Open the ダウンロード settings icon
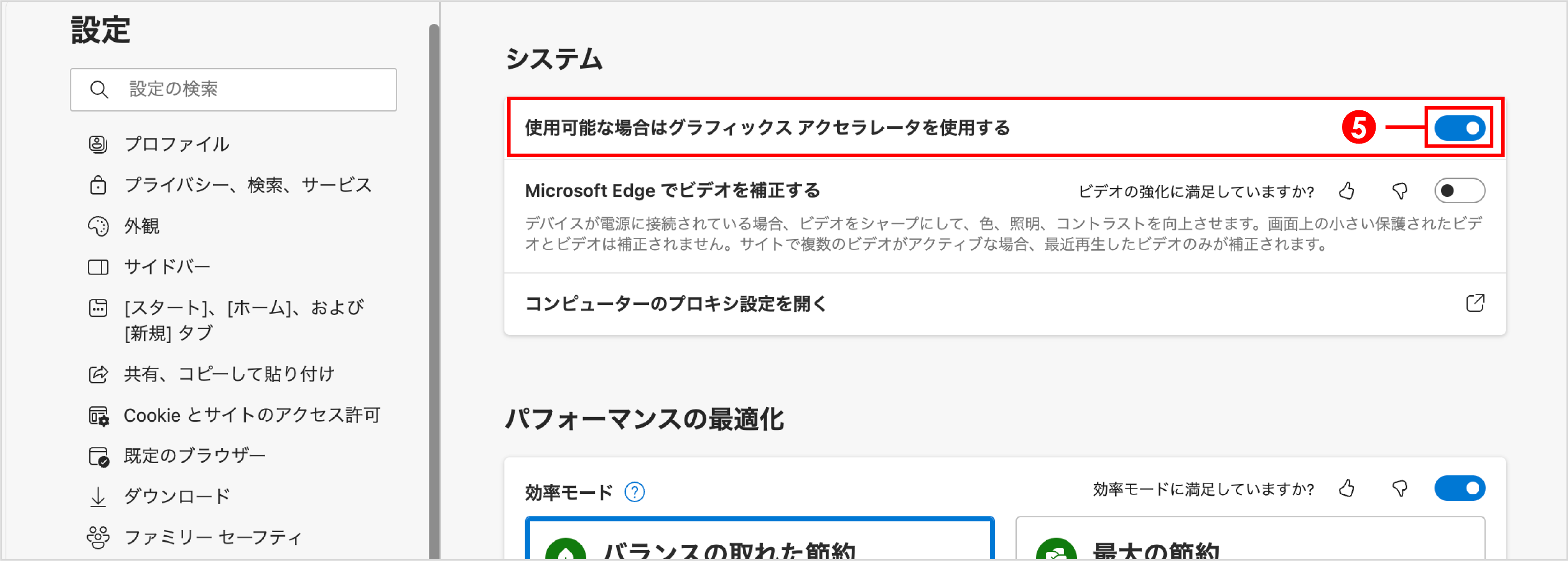 (98, 496)
